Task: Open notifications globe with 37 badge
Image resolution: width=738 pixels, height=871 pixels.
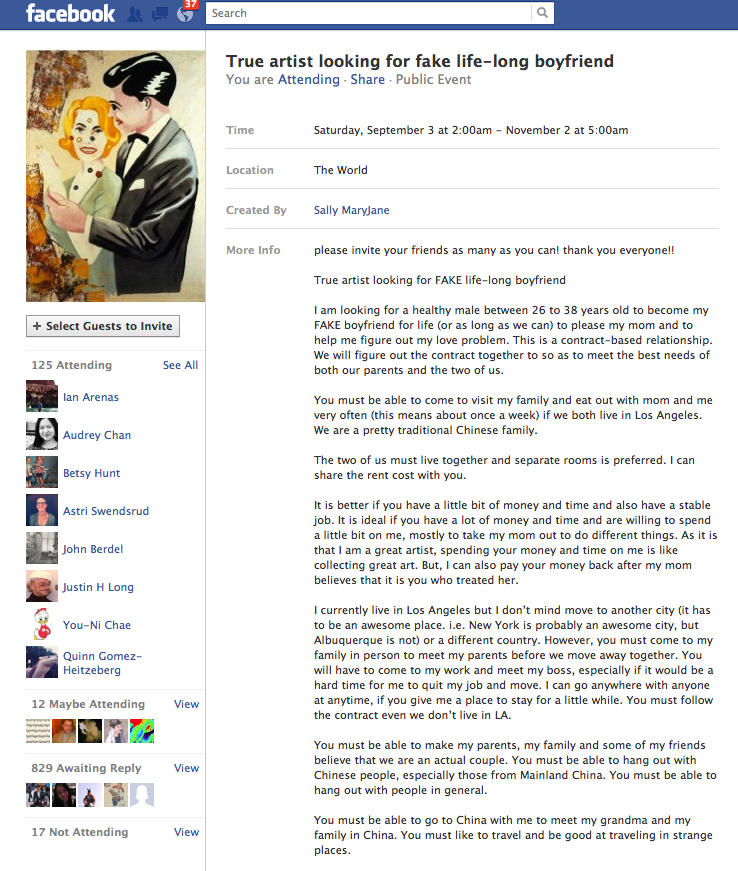Action: (x=185, y=14)
